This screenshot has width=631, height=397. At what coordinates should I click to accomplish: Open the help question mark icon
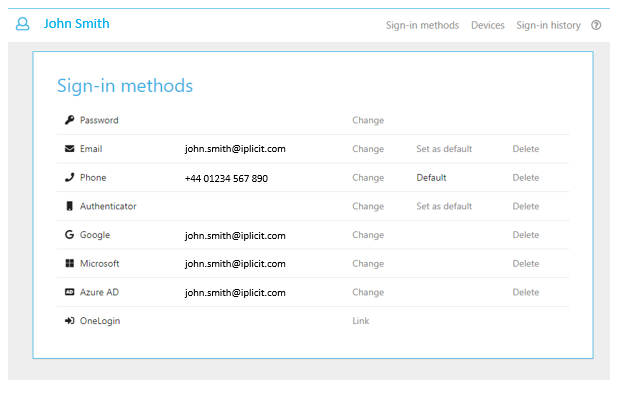click(596, 25)
